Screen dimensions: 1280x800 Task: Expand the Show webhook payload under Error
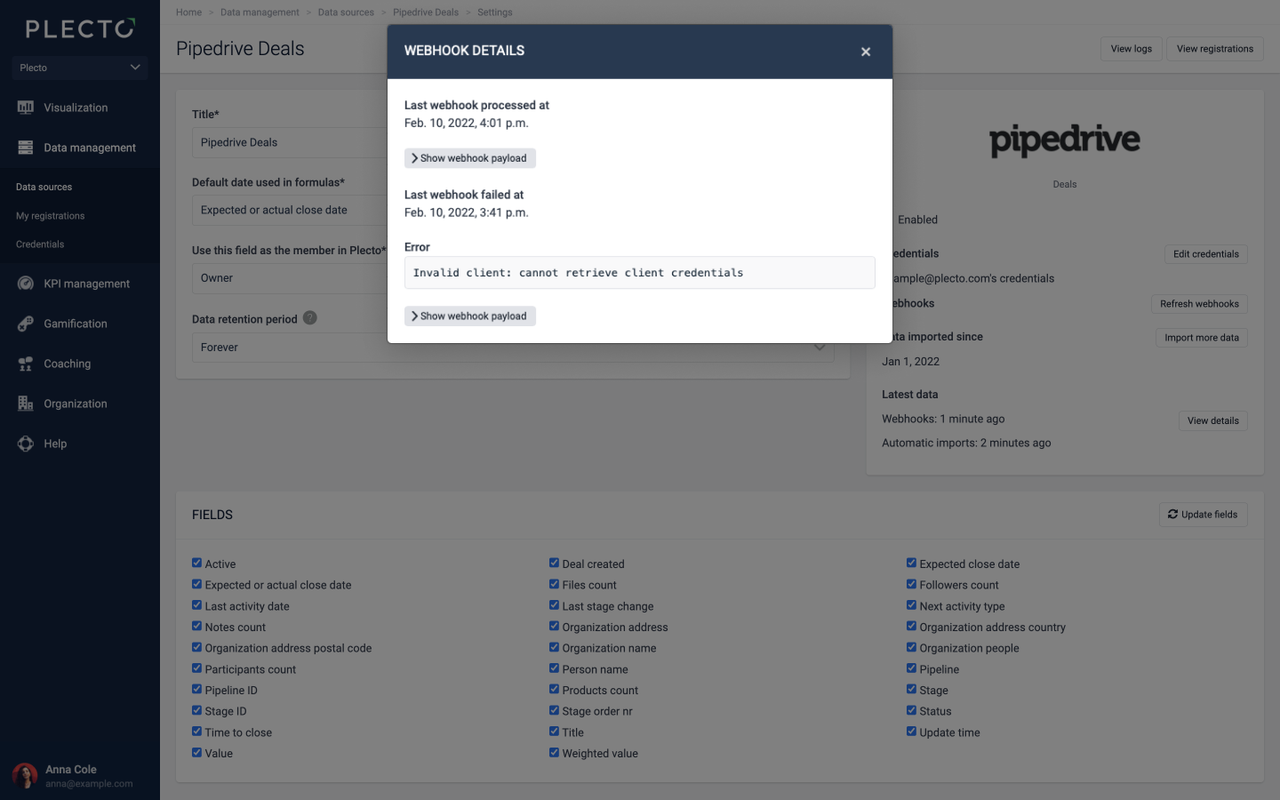470,316
